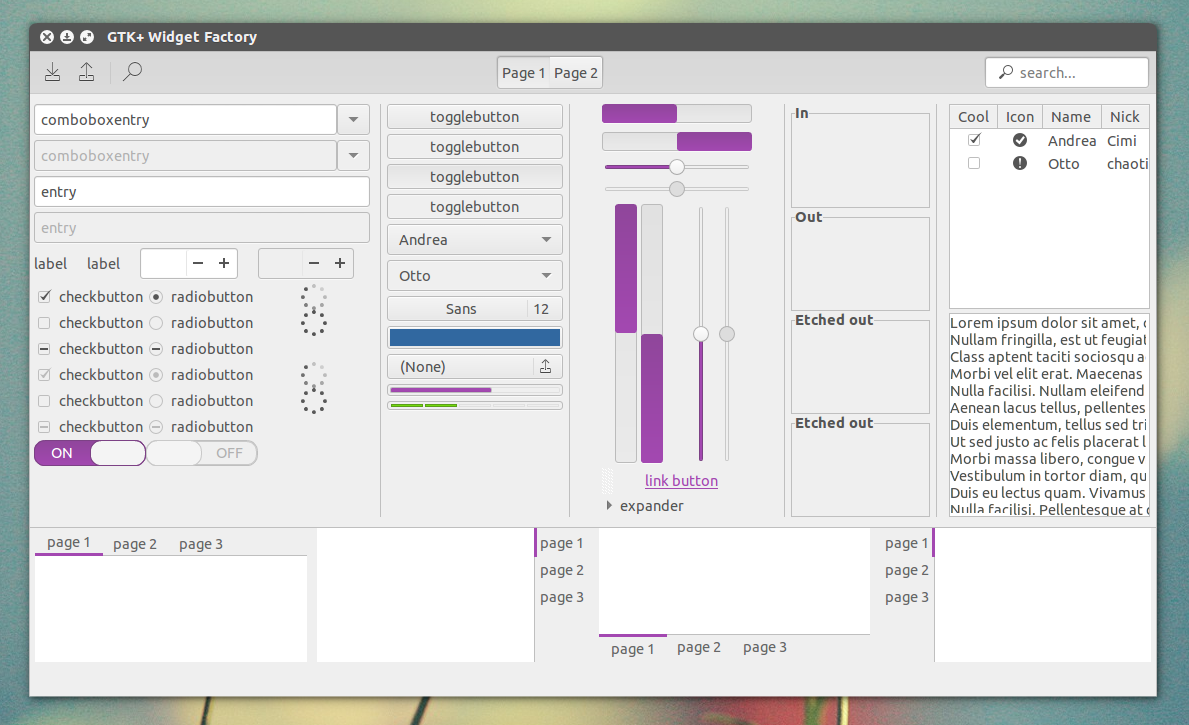Click the download icon in the toolbar
The width and height of the screenshot is (1189, 725).
(x=52, y=72)
